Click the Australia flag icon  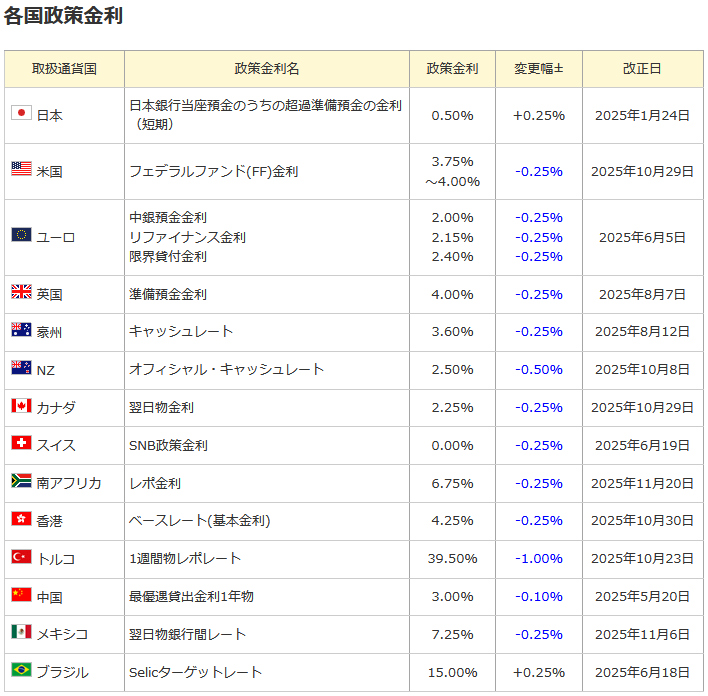(x=21, y=330)
